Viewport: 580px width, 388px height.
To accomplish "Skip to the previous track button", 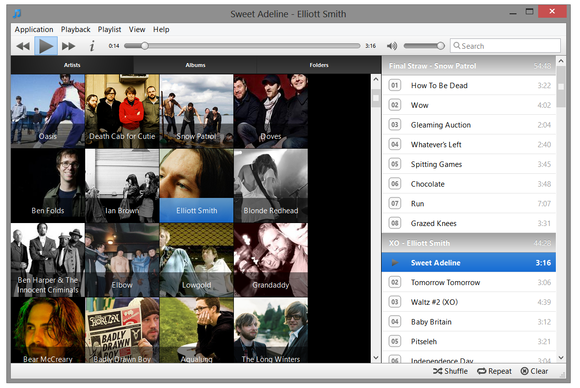I will [x=23, y=46].
